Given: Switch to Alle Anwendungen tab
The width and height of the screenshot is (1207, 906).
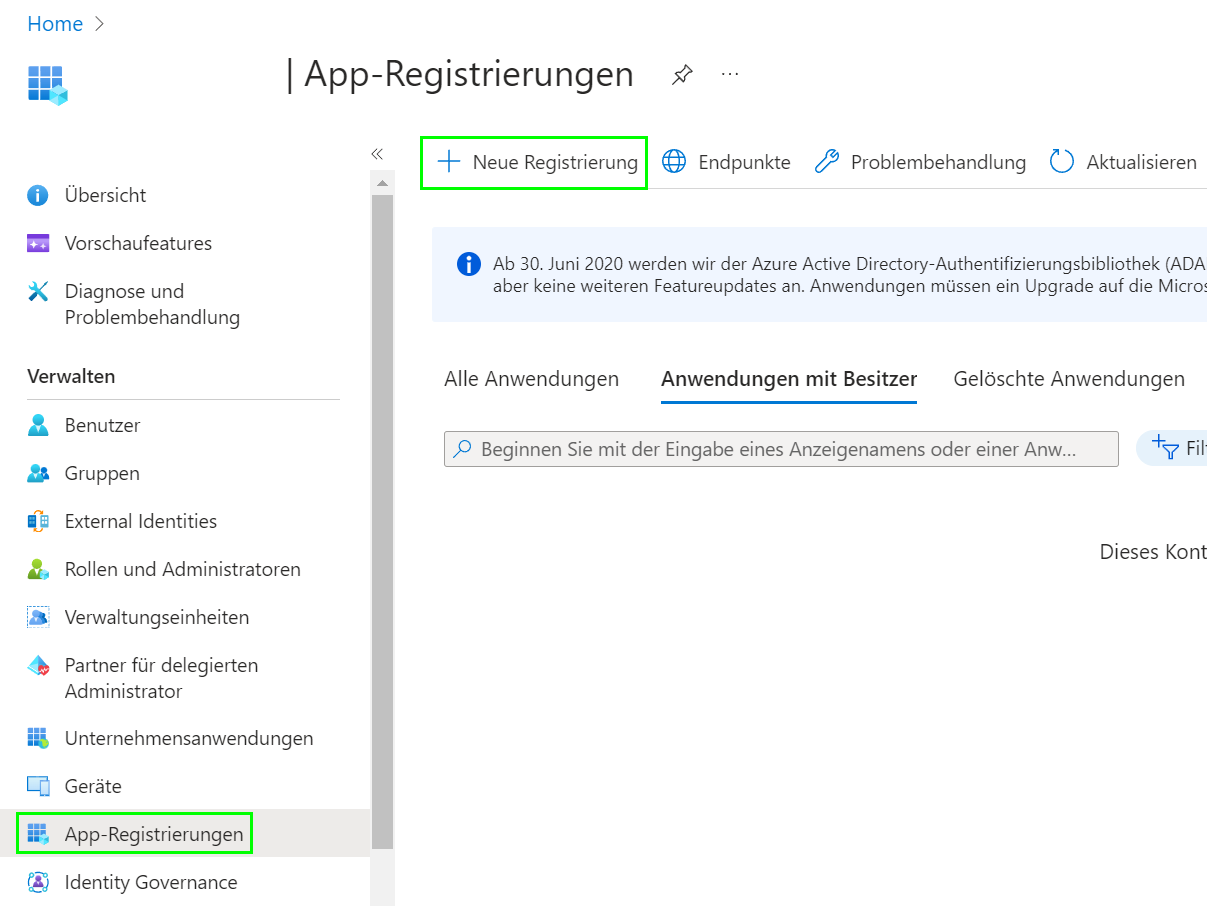Looking at the screenshot, I should 531,379.
